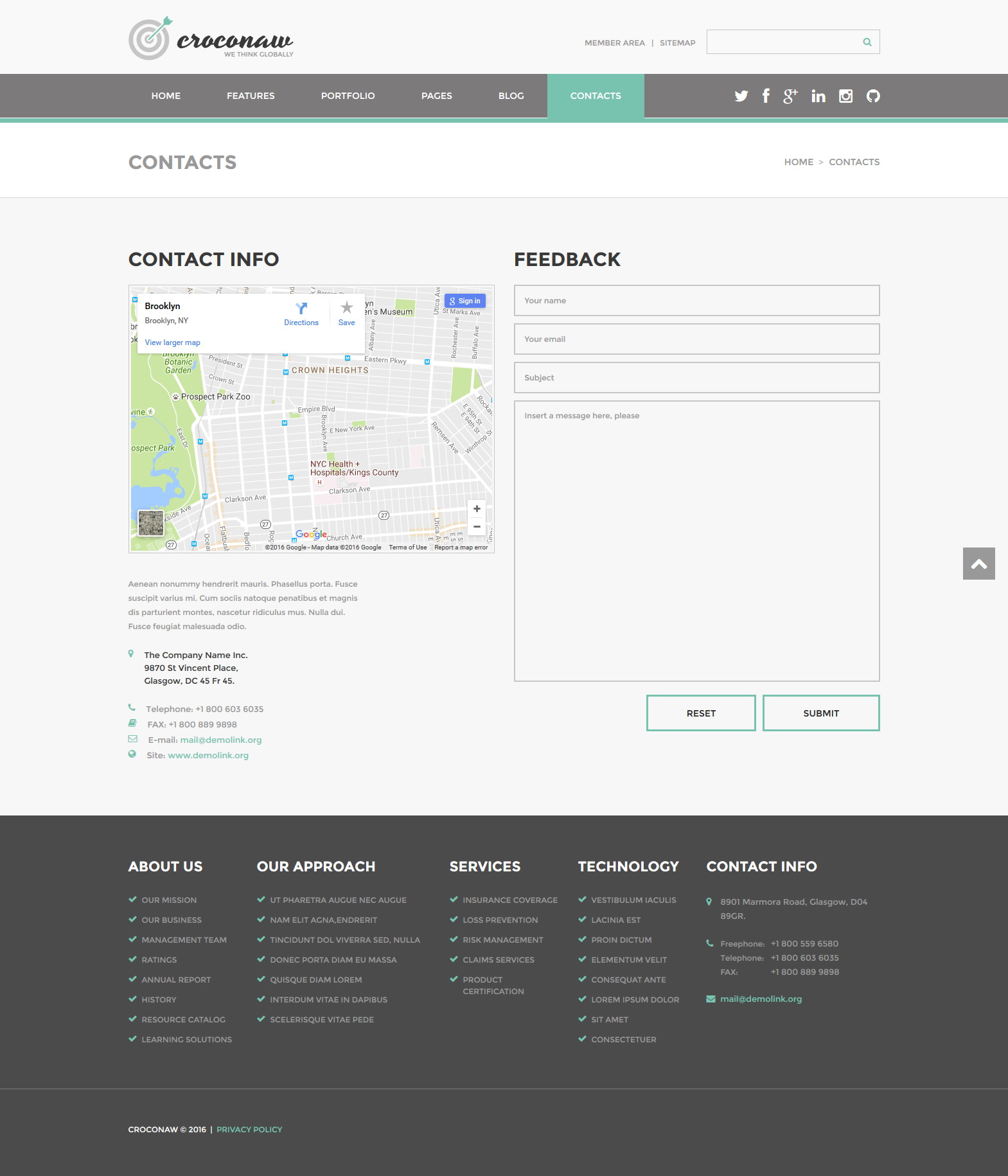The width and height of the screenshot is (1008, 1176).
Task: Click the Twitter icon in the navbar
Action: coord(741,96)
